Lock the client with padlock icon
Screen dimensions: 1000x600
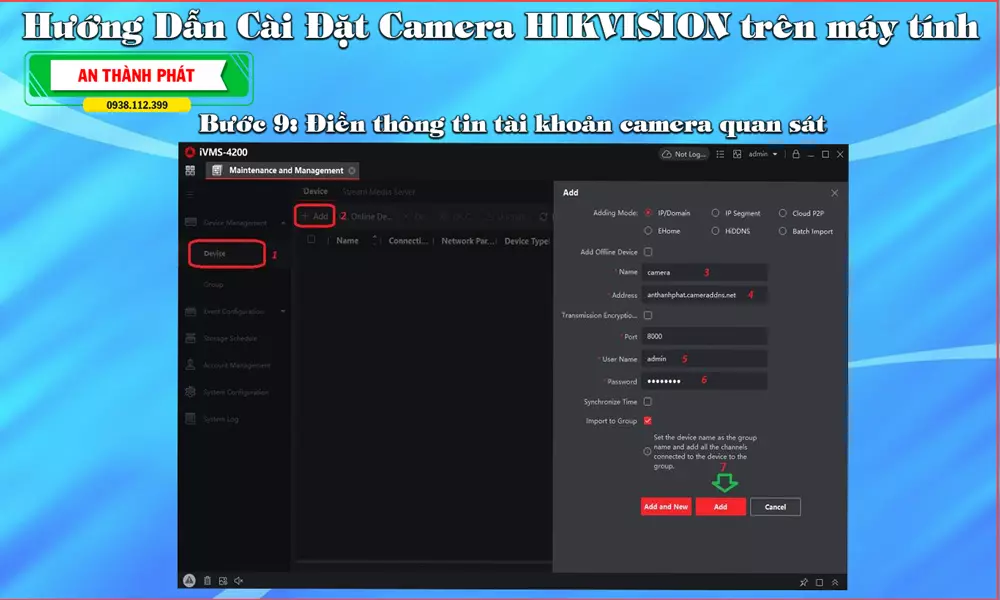(796, 154)
